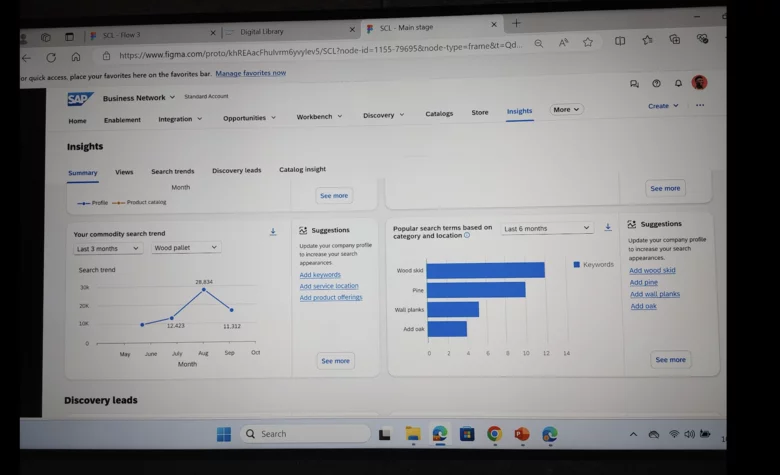Open PowerPoint from the taskbar
The width and height of the screenshot is (780, 475).
(522, 434)
